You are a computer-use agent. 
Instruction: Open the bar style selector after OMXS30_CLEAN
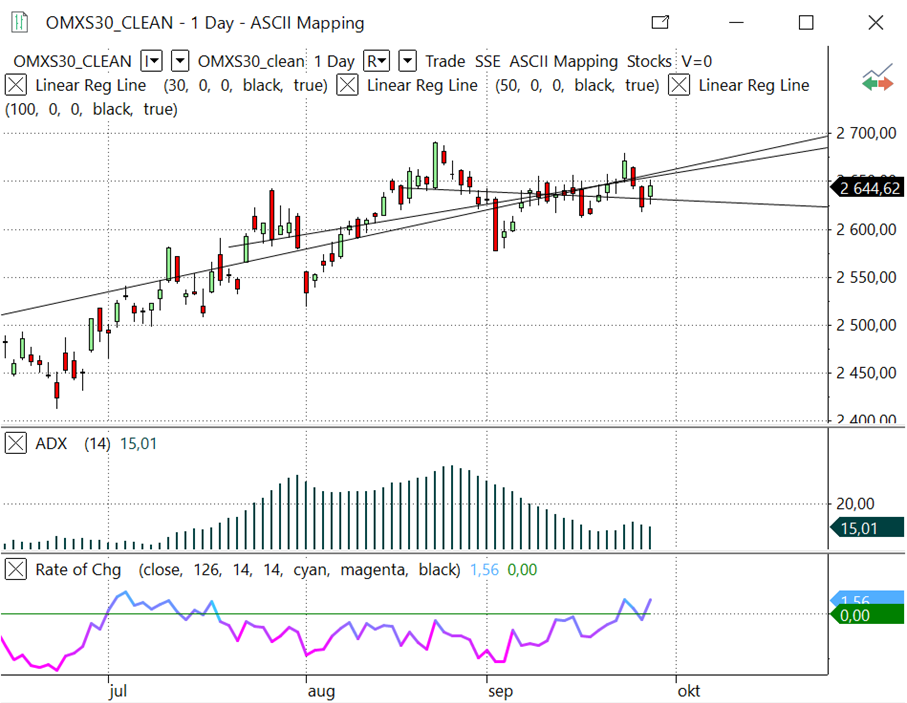[x=151, y=61]
